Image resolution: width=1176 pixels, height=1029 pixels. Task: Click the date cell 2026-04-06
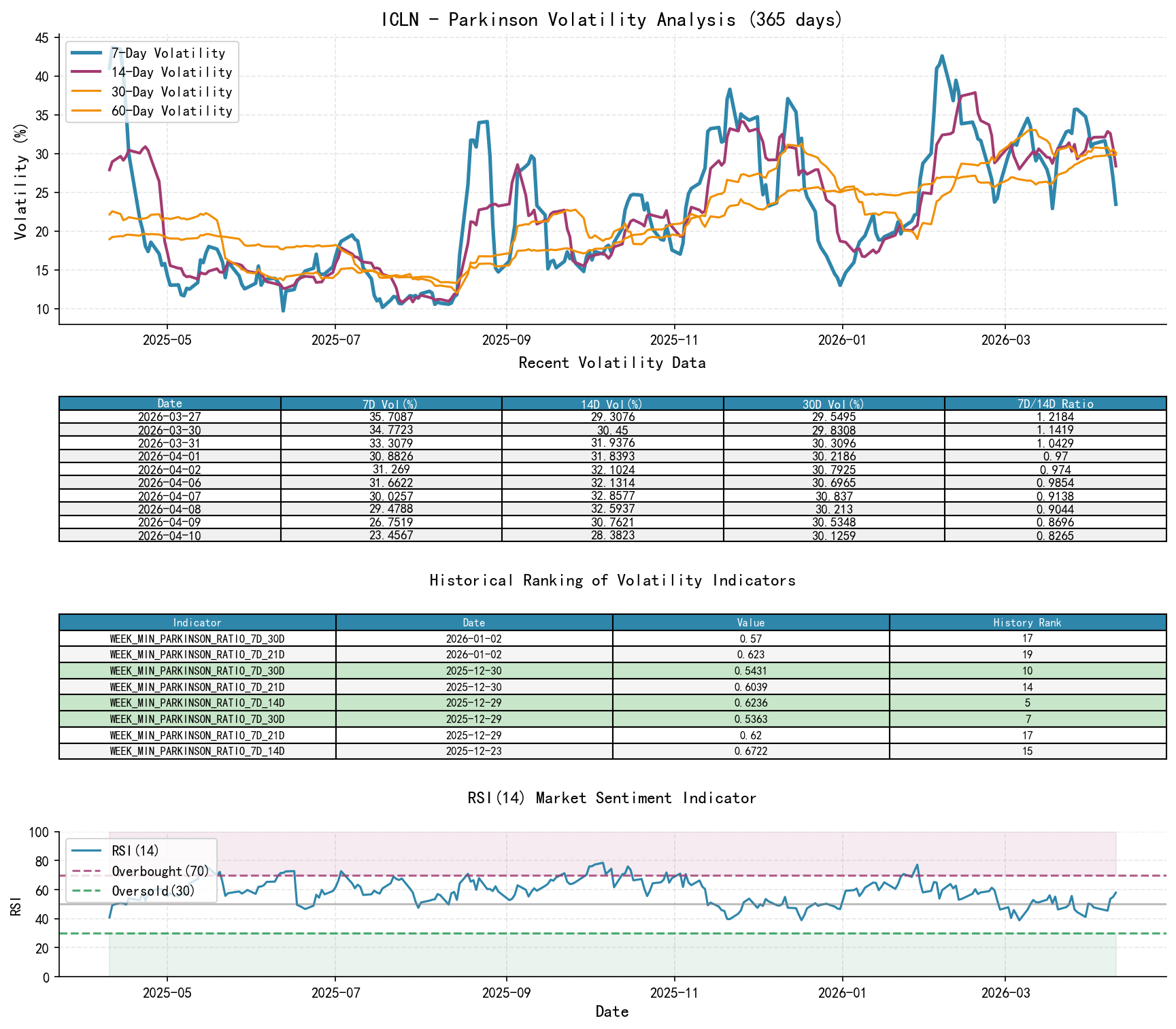(170, 482)
